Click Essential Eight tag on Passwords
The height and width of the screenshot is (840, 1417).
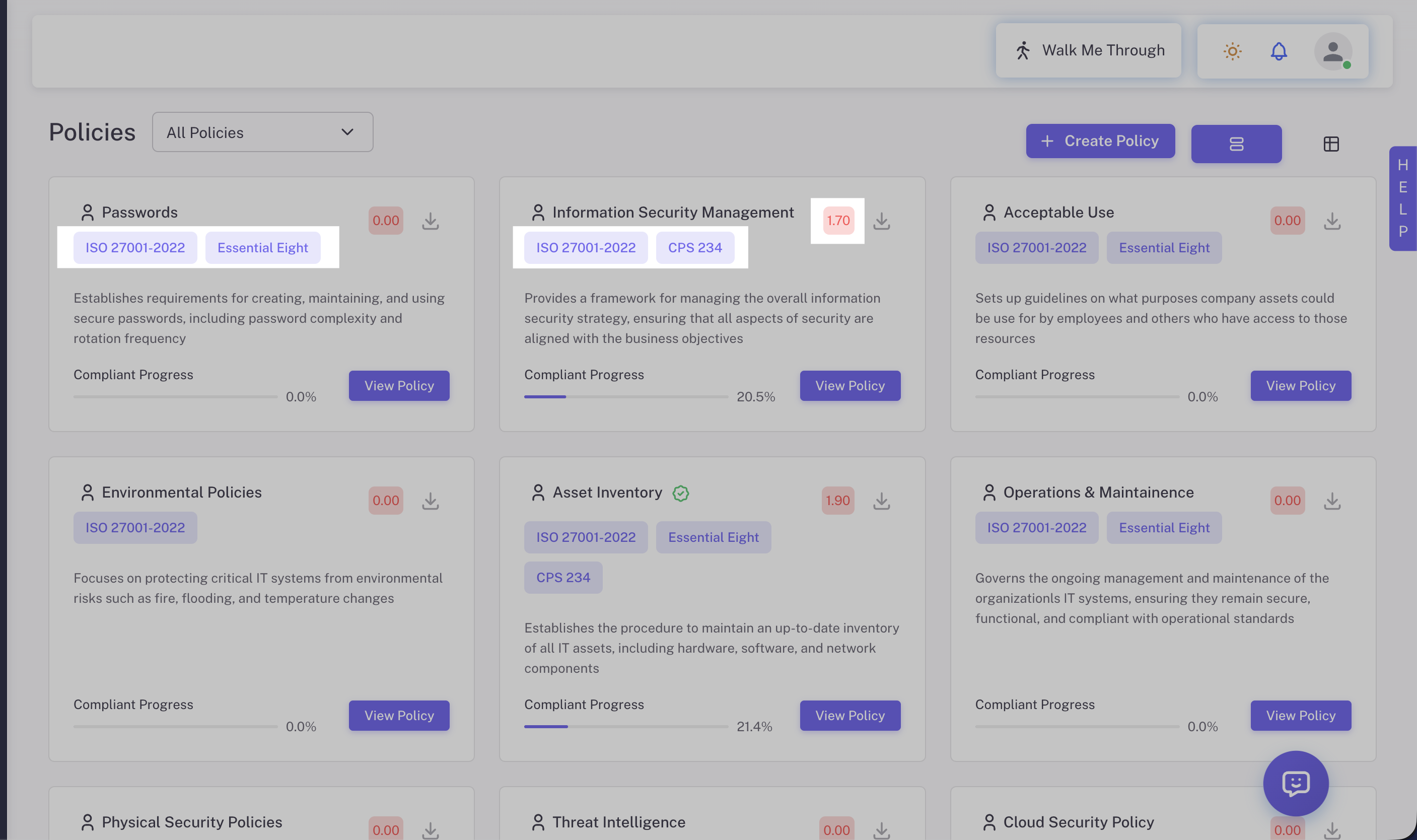tap(262, 248)
